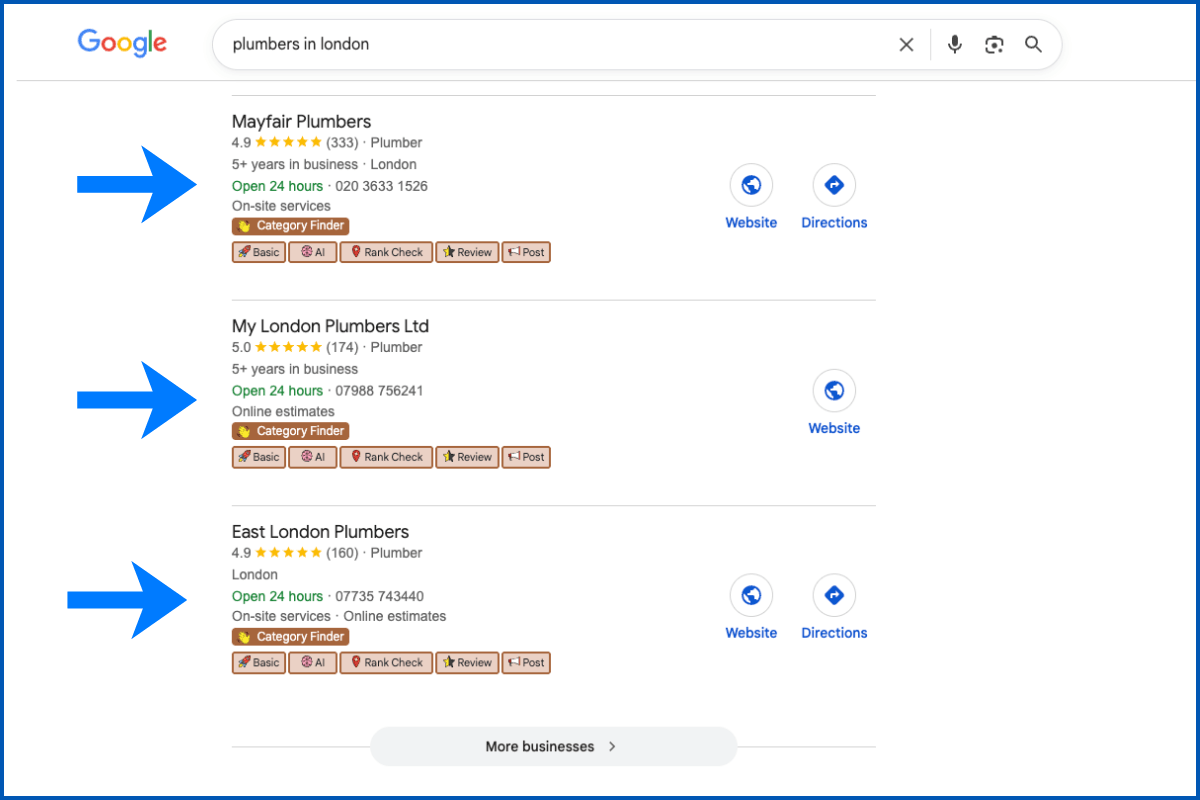This screenshot has width=1200, height=800.
Task: Open East London Plumbers website icon
Action: tap(751, 596)
